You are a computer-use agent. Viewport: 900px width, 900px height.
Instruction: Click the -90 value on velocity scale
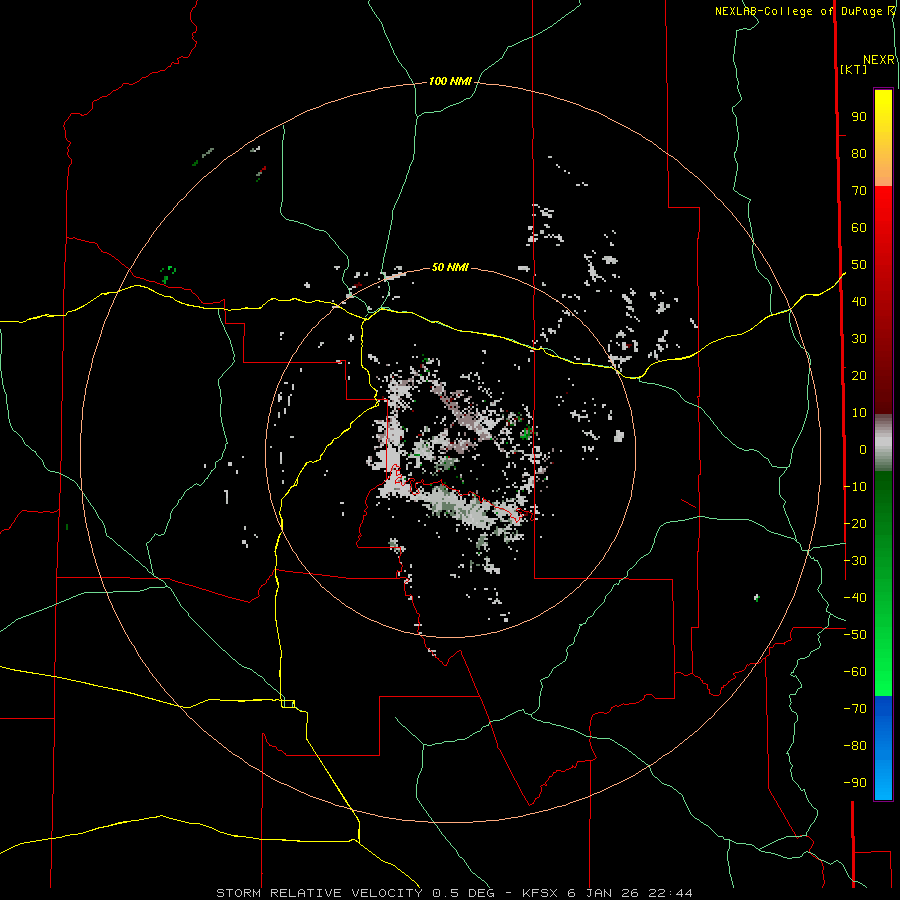click(855, 783)
